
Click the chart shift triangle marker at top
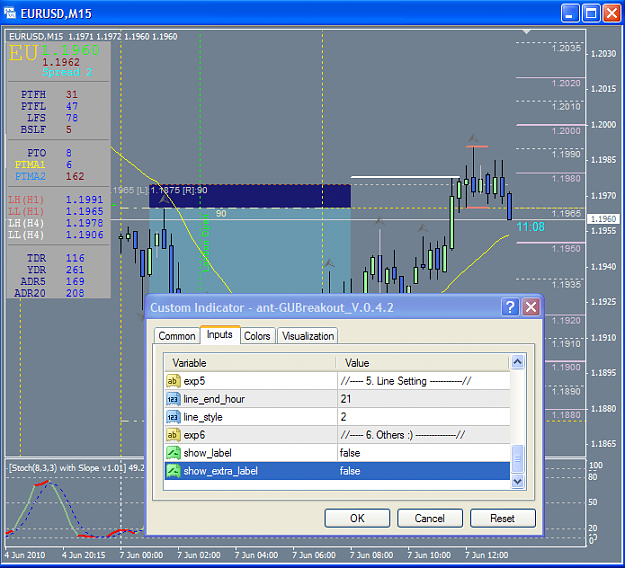pos(527,31)
